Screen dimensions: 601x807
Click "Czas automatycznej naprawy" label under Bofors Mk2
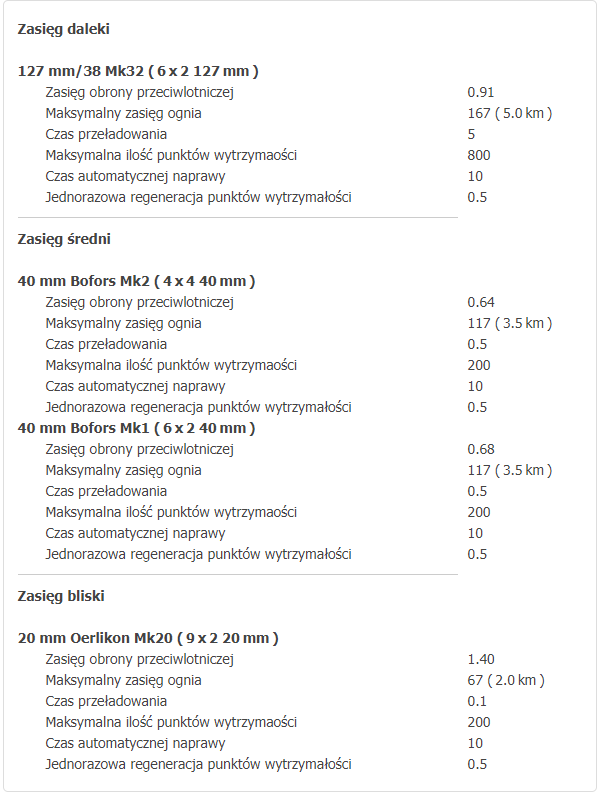[135, 386]
